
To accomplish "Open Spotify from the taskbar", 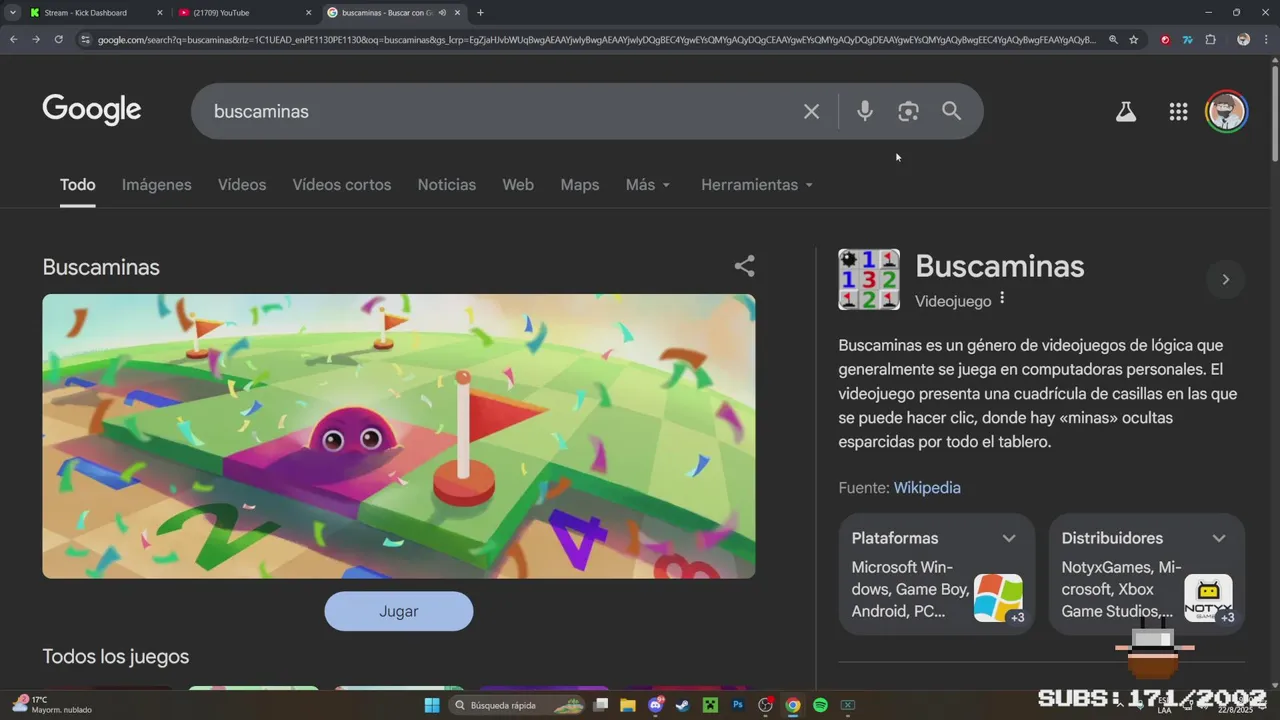I will pos(820,705).
